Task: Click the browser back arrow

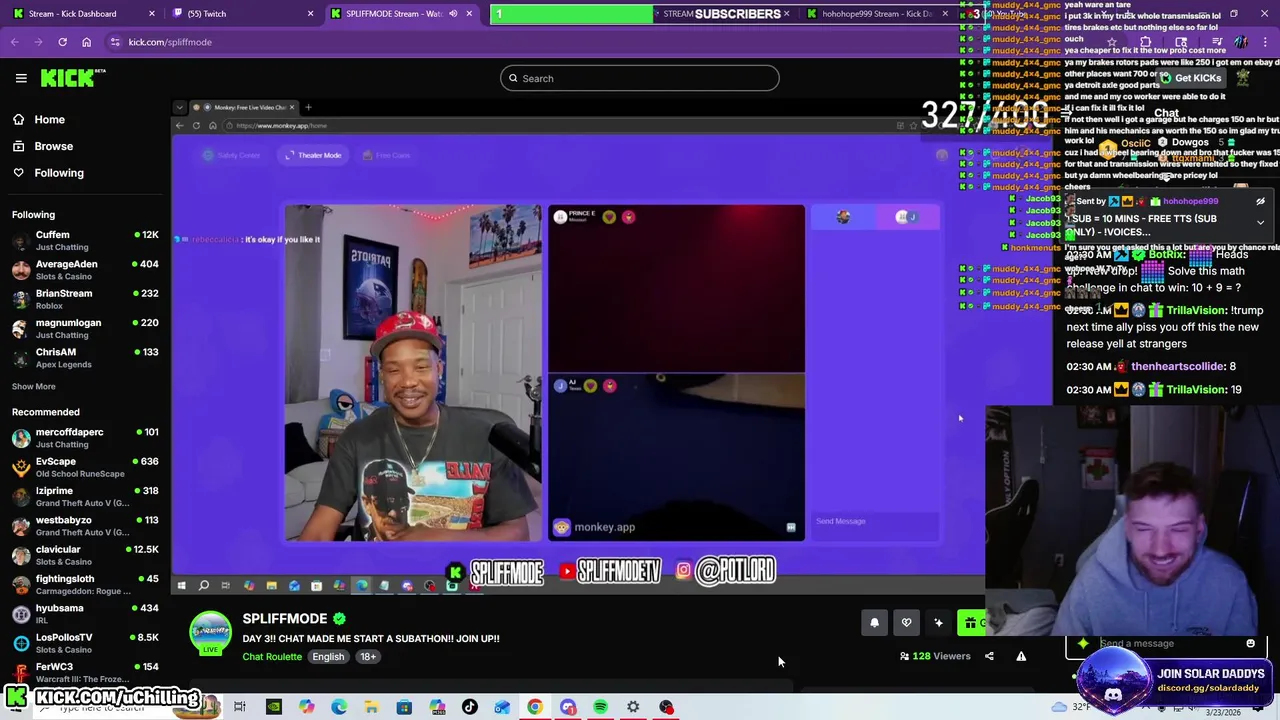Action: [x=14, y=42]
